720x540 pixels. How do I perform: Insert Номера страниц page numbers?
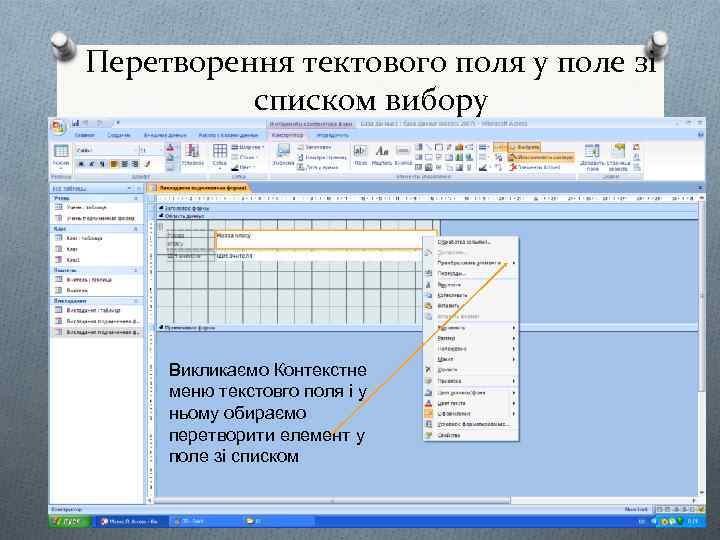click(x=322, y=158)
